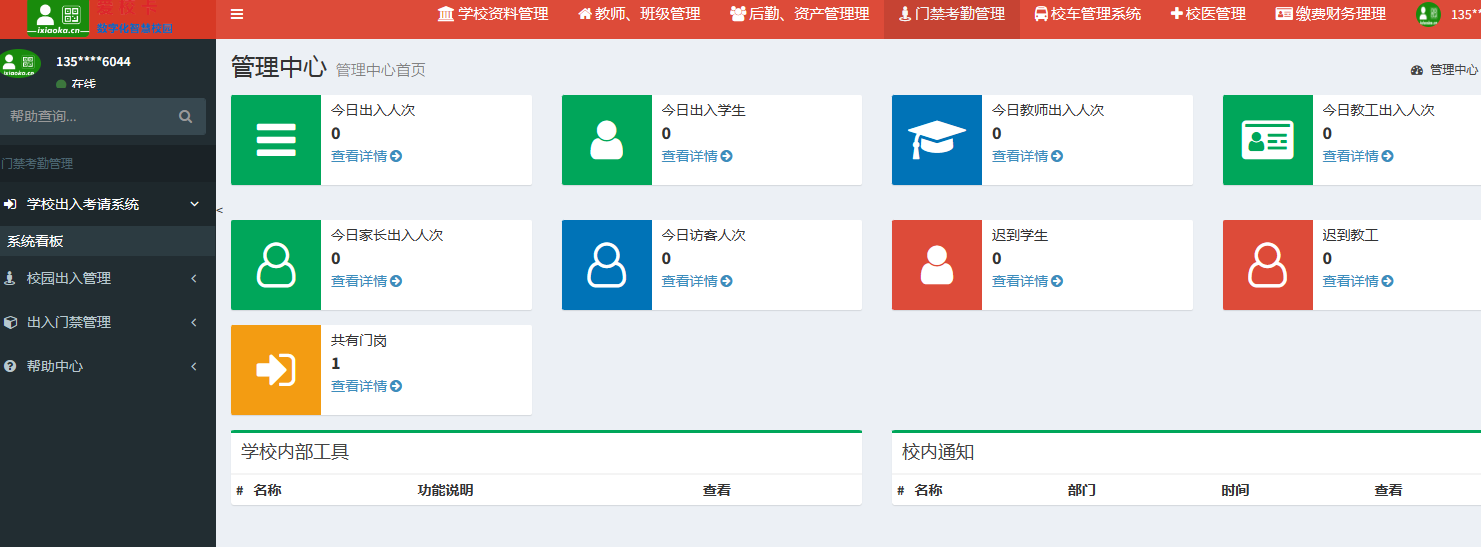Image resolution: width=1481 pixels, height=547 pixels.
Task: Click the search magnifier icon
Action: point(186,116)
